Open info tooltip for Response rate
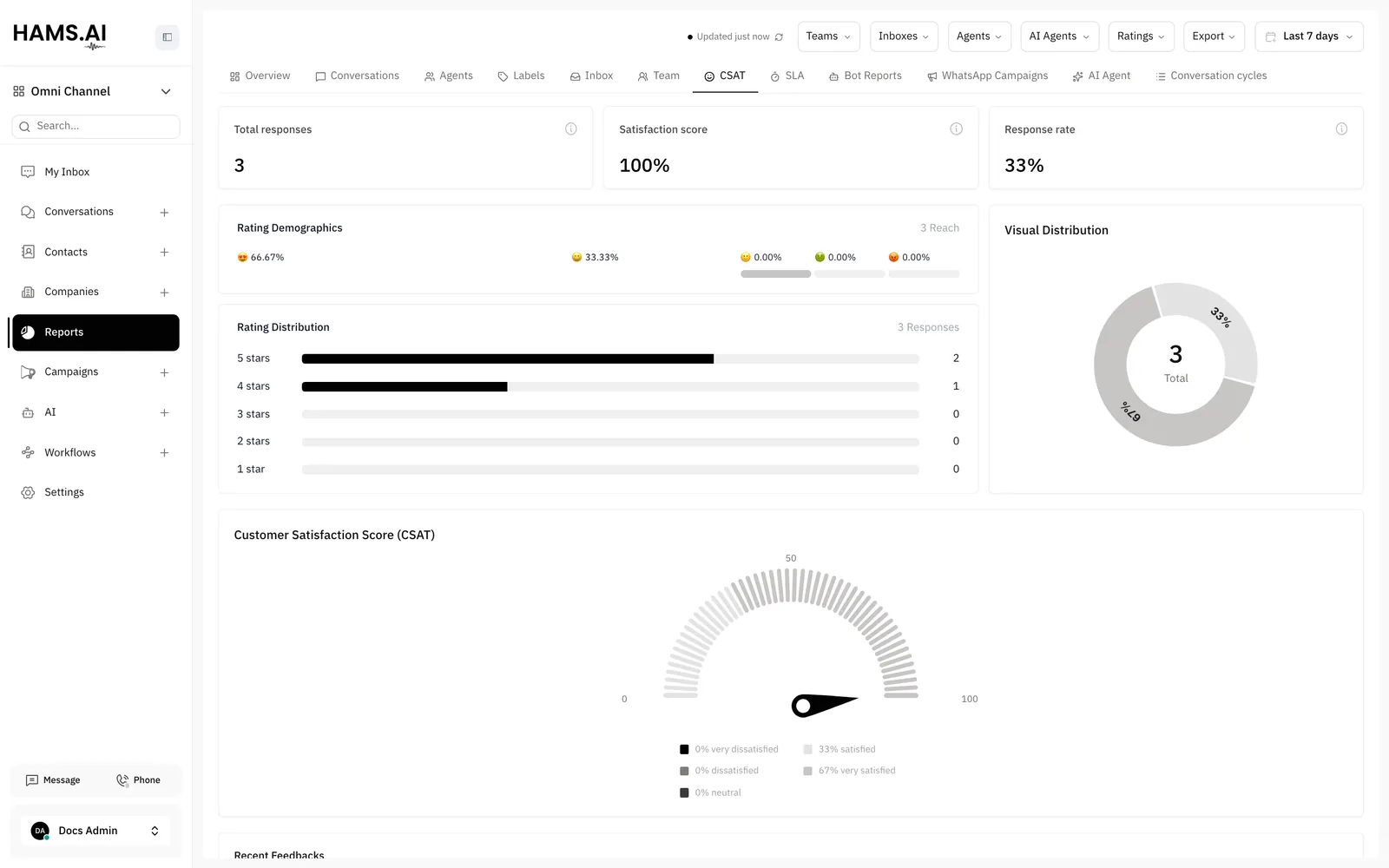The width and height of the screenshot is (1389, 868). [x=1341, y=129]
